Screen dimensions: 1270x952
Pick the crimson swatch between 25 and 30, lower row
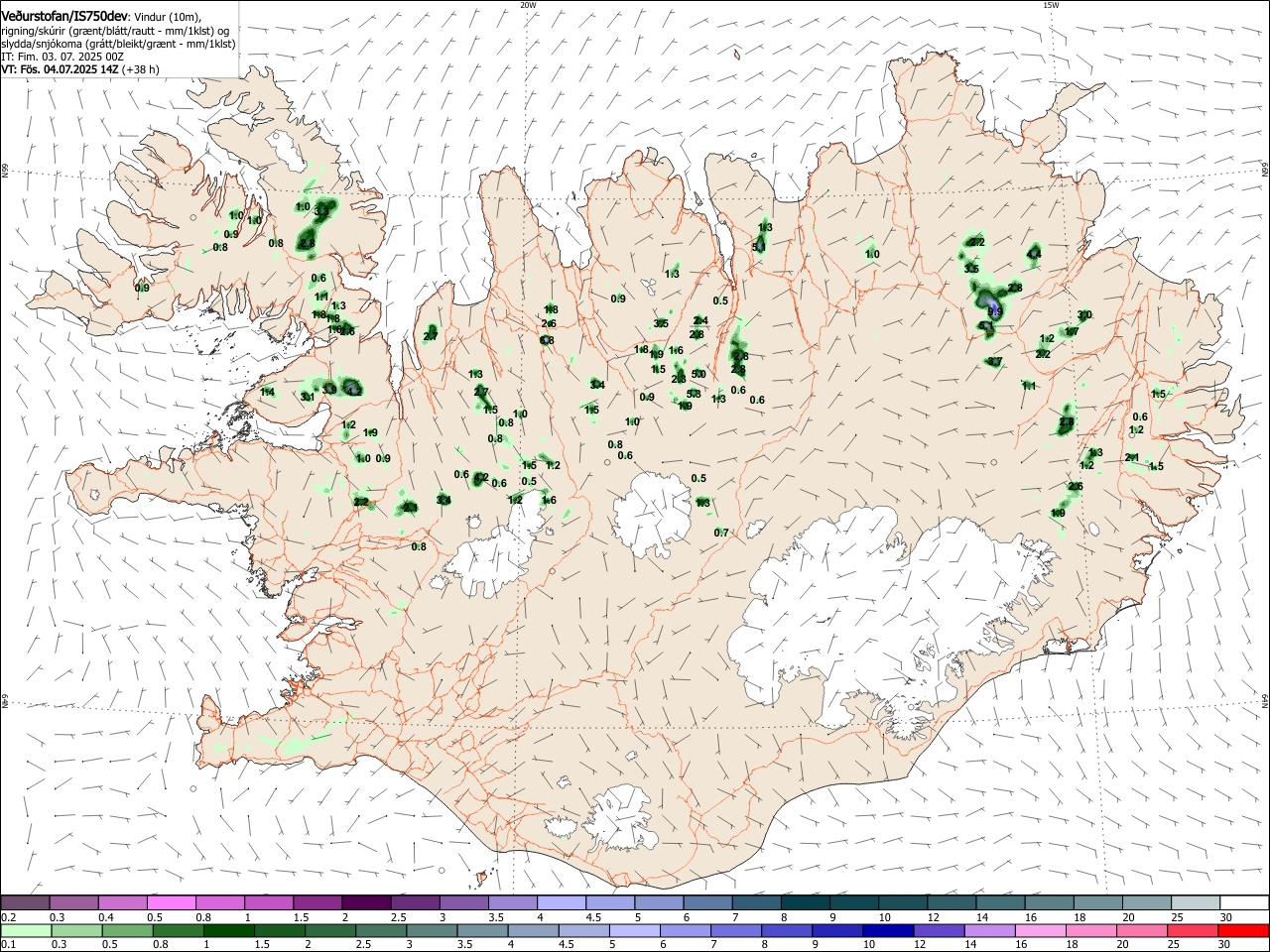click(1195, 930)
